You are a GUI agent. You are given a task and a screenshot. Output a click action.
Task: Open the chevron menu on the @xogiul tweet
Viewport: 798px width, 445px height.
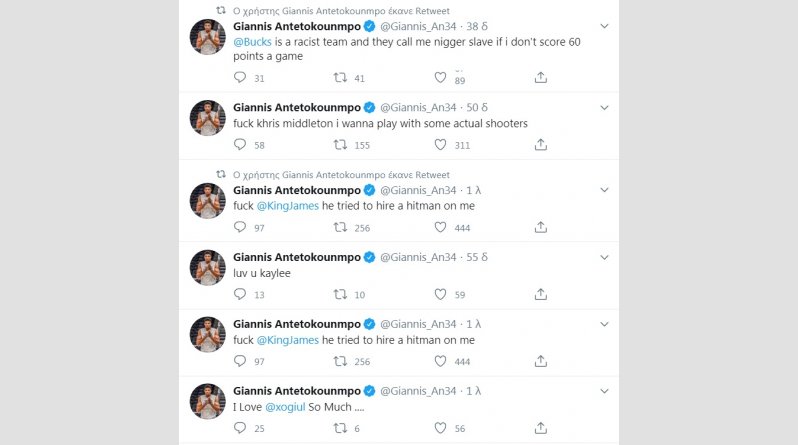(603, 391)
